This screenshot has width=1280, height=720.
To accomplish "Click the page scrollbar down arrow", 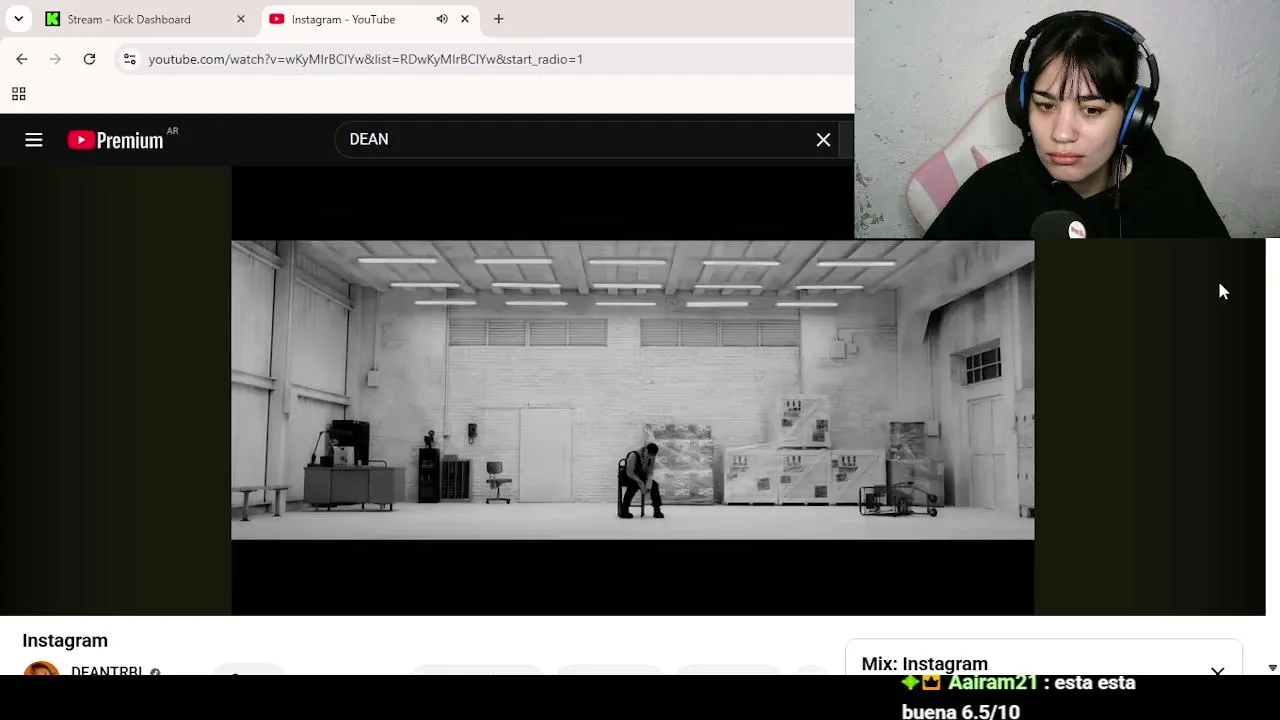I will (1272, 668).
